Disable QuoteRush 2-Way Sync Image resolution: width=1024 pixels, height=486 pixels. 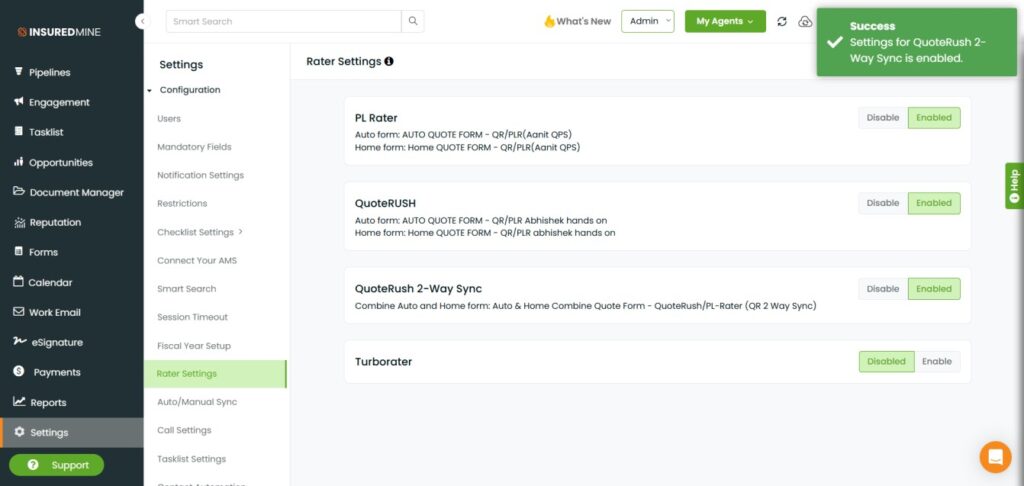tap(883, 289)
